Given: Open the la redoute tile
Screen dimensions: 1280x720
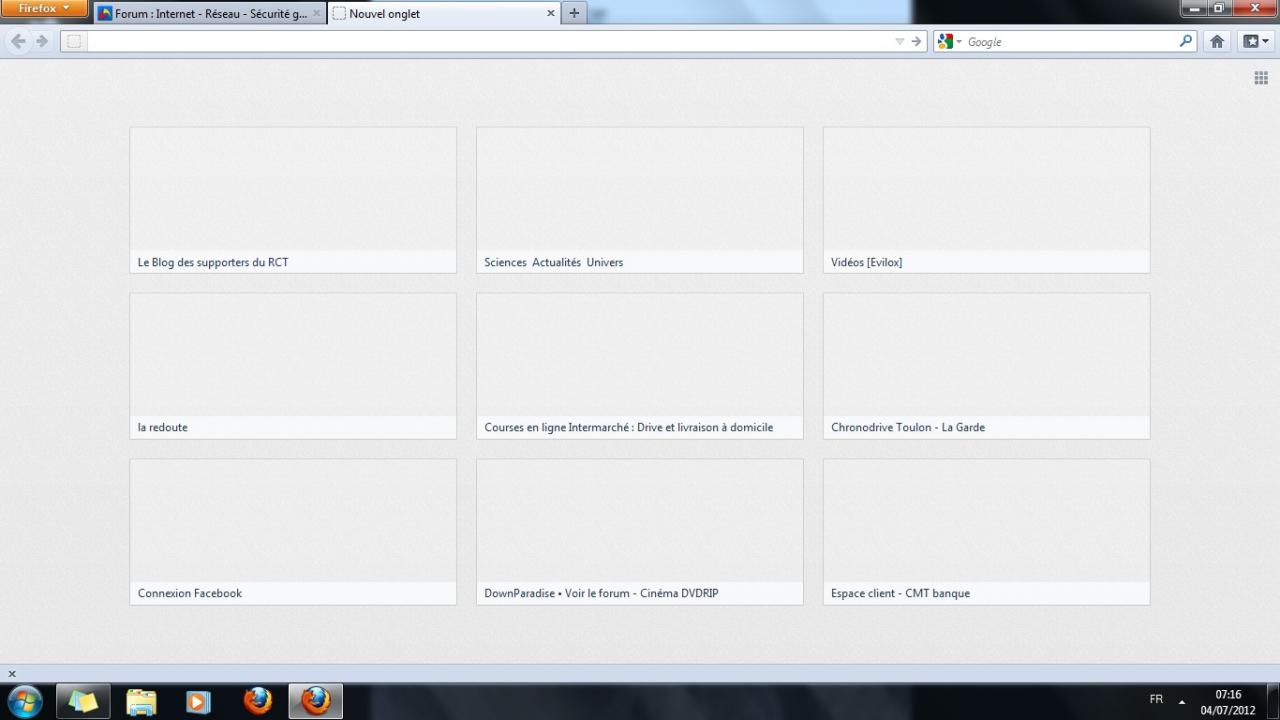Looking at the screenshot, I should click(x=293, y=366).
